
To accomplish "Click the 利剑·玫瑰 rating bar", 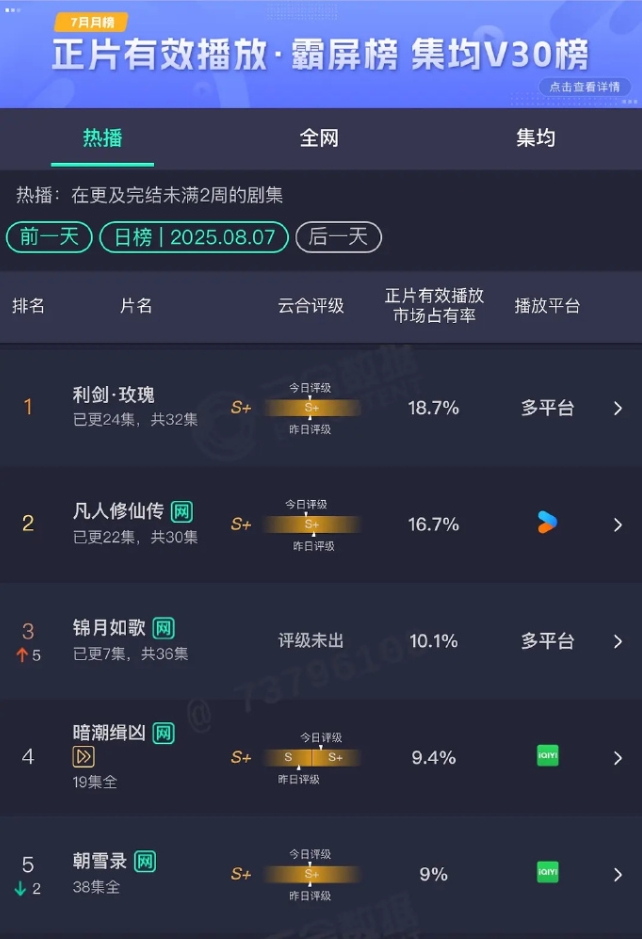I will 312,408.
